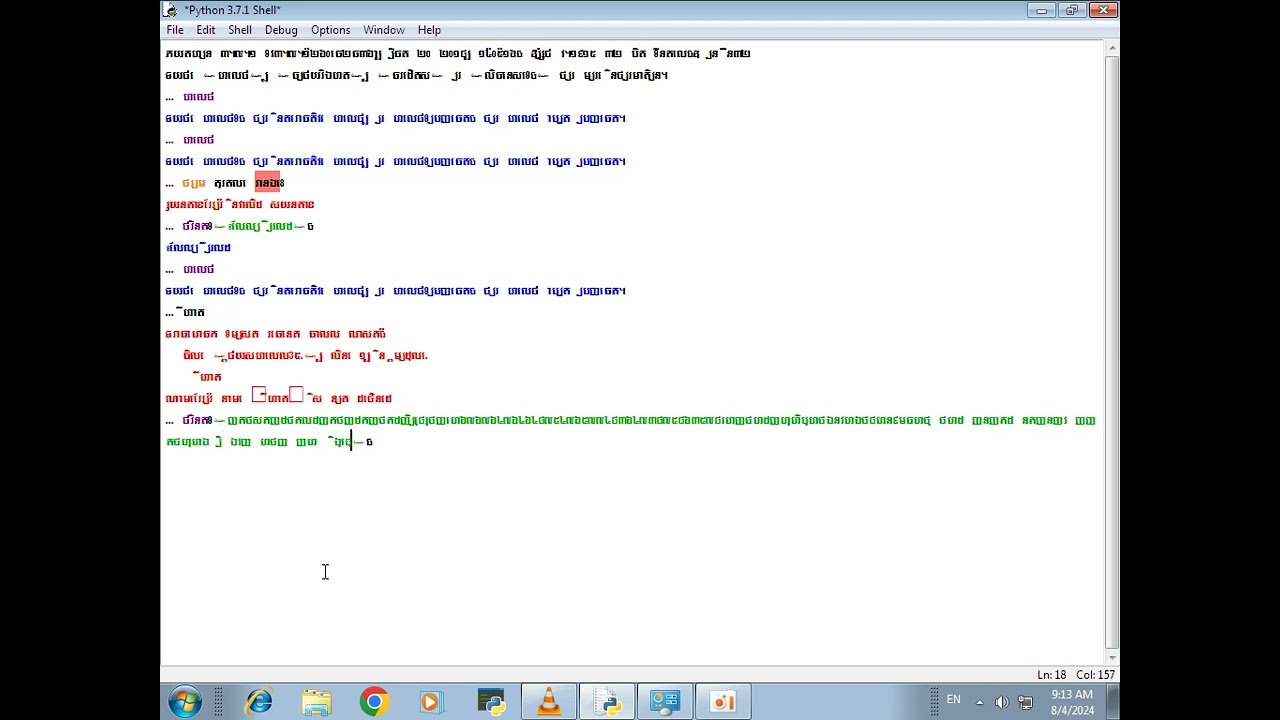Open the orange recorder app in taskbar
Image resolution: width=1280 pixels, height=720 pixels.
pos(723,702)
